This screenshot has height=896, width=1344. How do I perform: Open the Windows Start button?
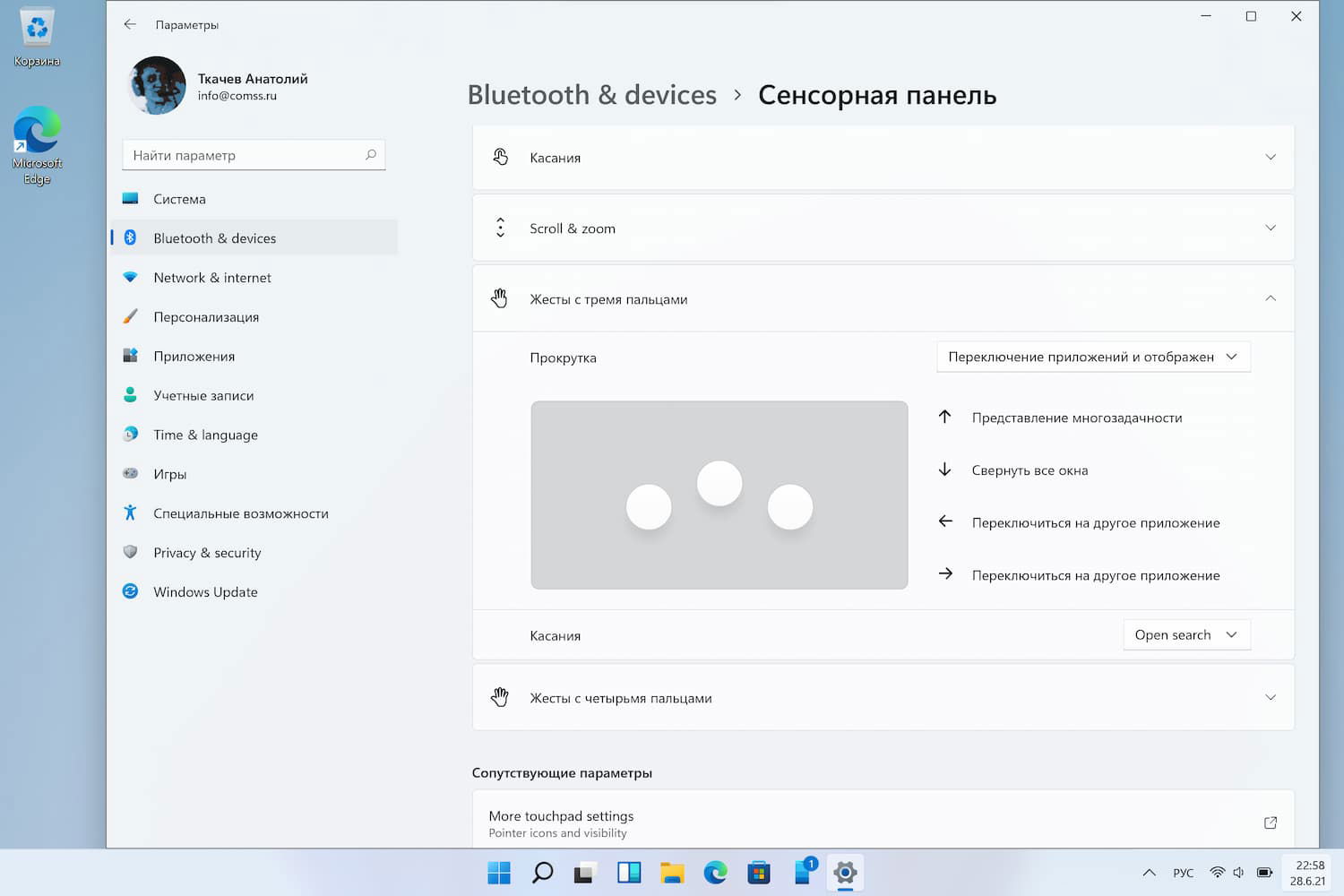[x=499, y=872]
